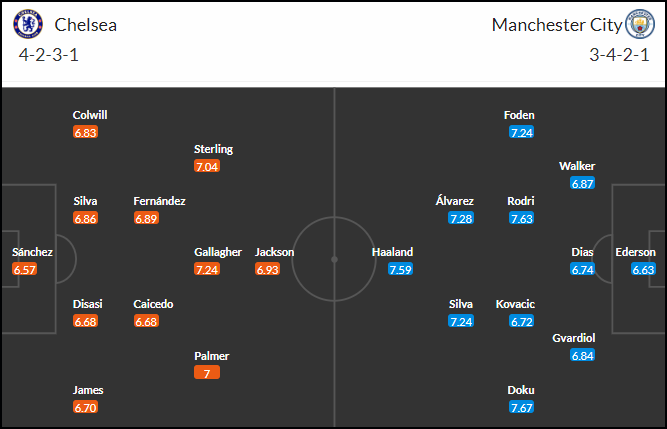Click the Chelsea club crest icon
This screenshot has height=429, width=667.
[x=28, y=24]
